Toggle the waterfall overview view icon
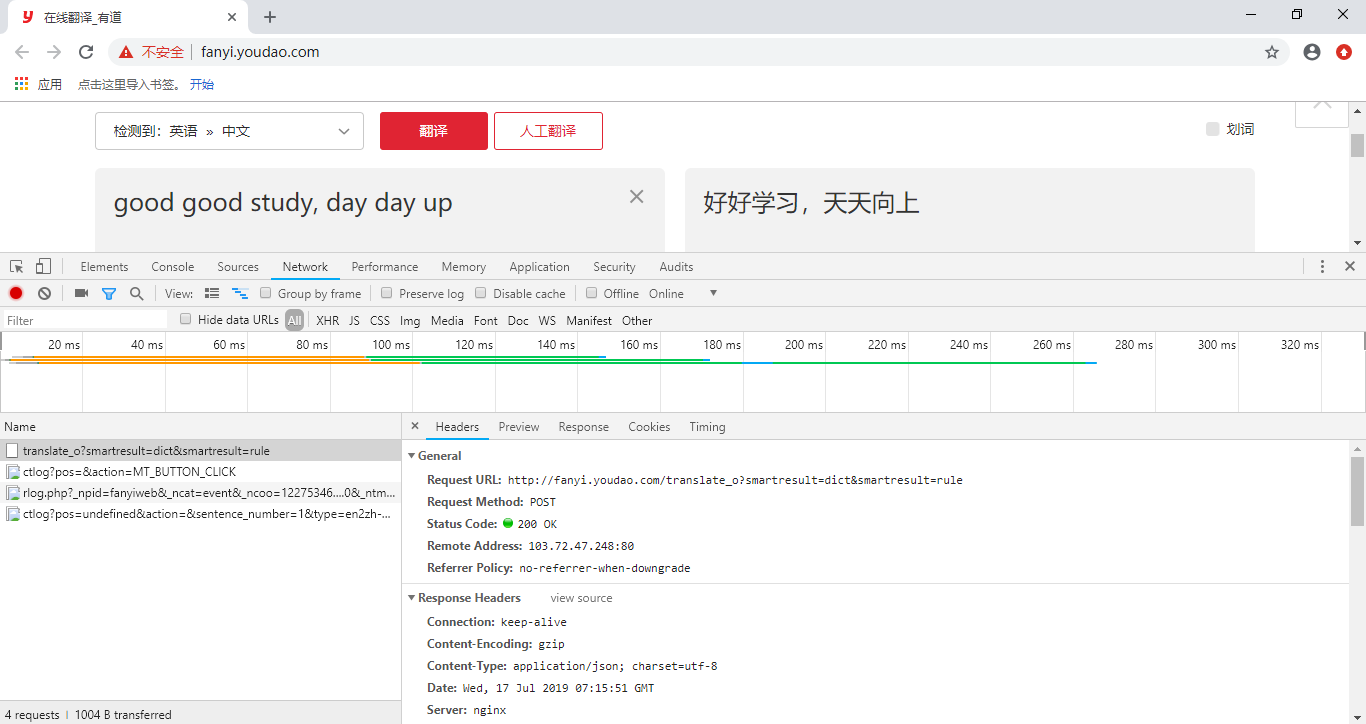 pos(240,293)
